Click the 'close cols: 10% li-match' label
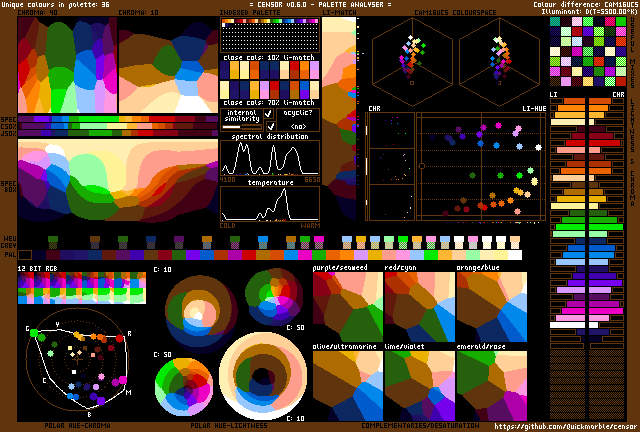Viewport: 640px width, 432px height. 269,57
